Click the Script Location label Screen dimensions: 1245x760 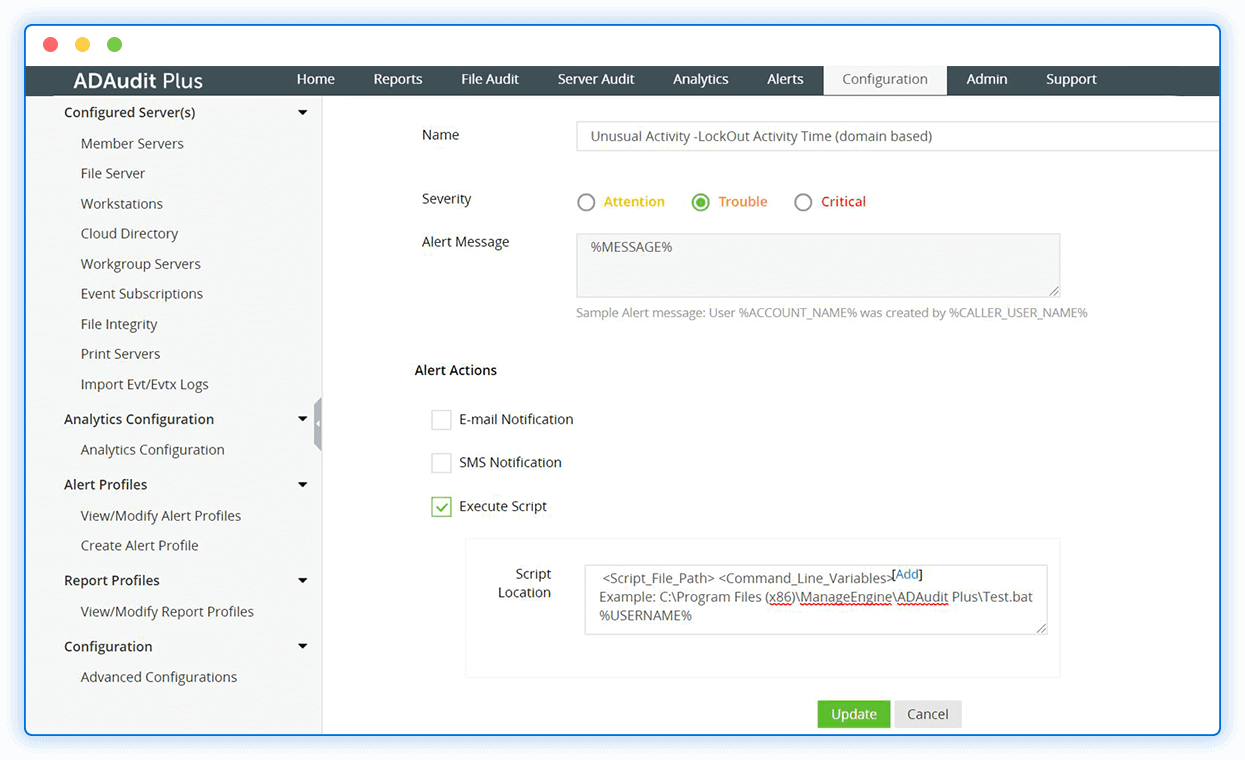525,583
